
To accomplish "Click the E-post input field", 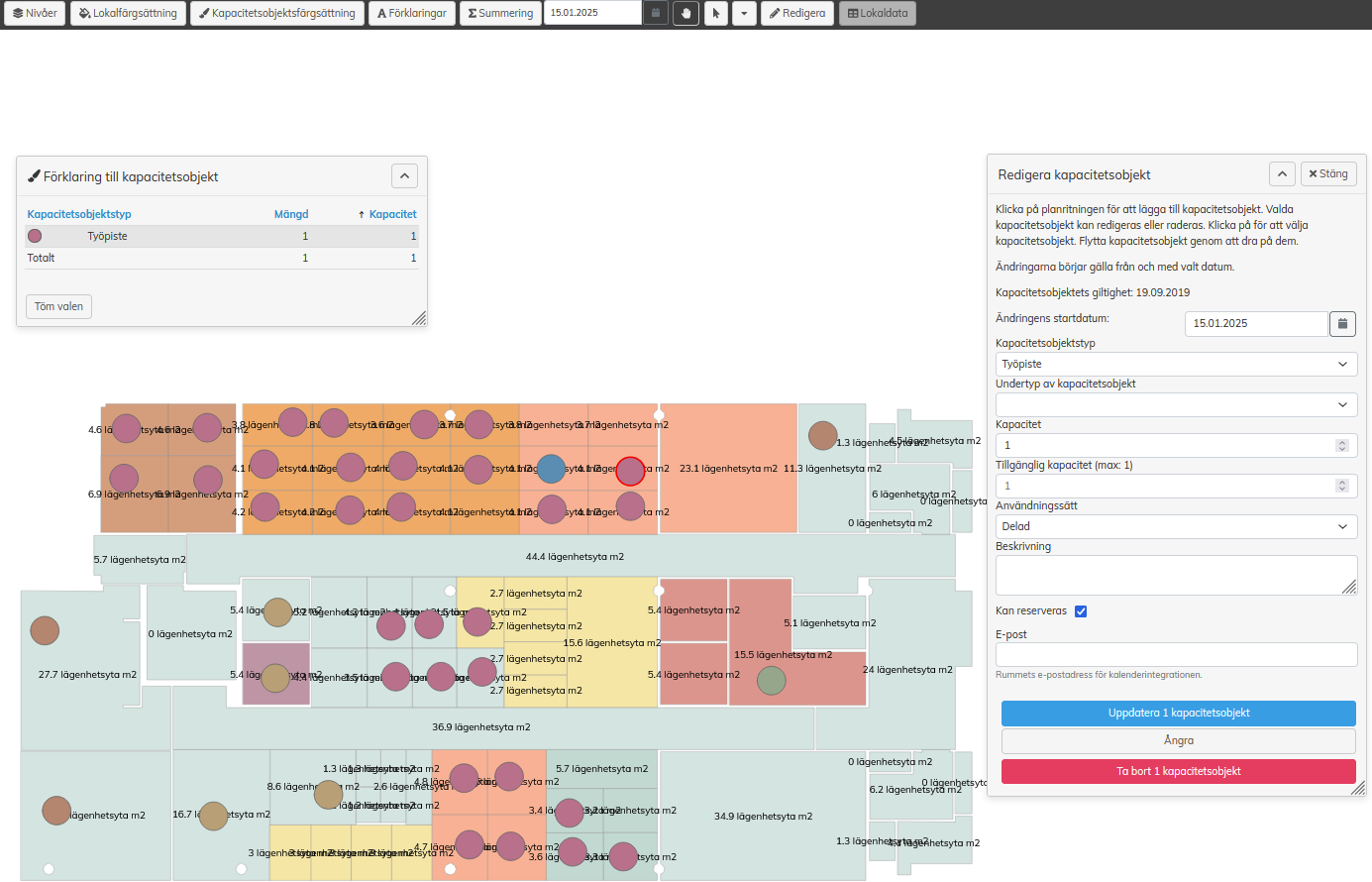I will [x=1175, y=654].
